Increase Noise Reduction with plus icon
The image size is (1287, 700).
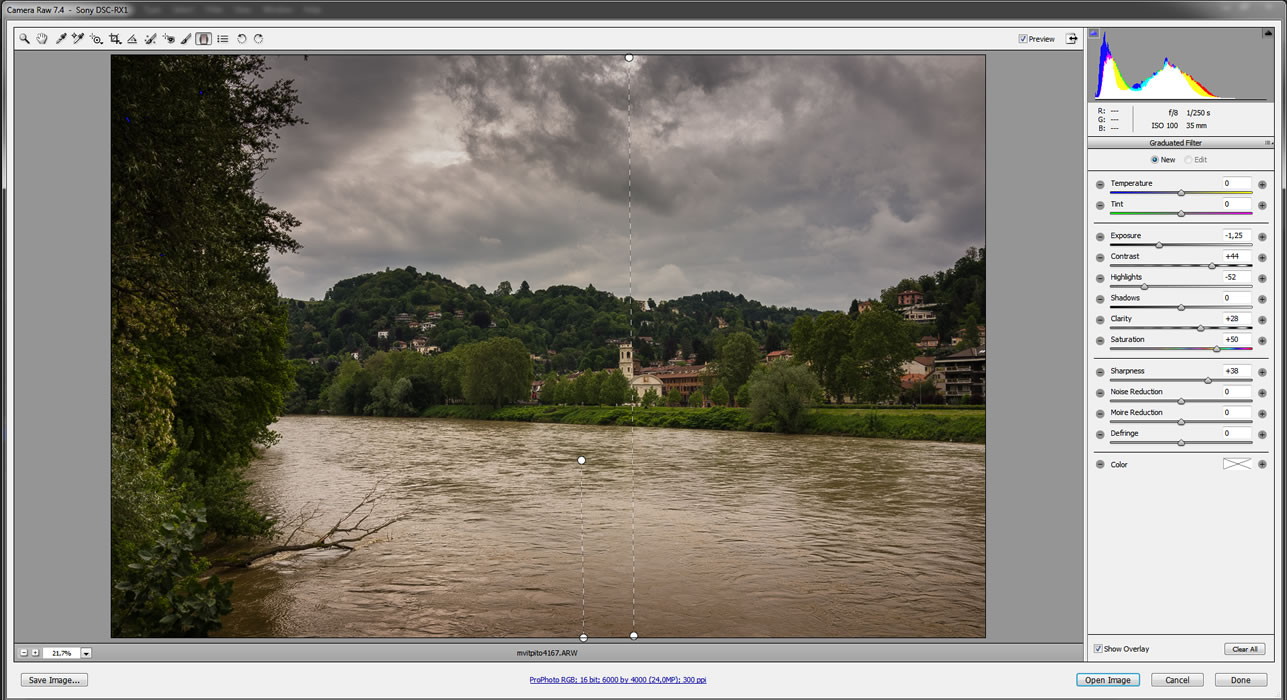pos(1262,392)
